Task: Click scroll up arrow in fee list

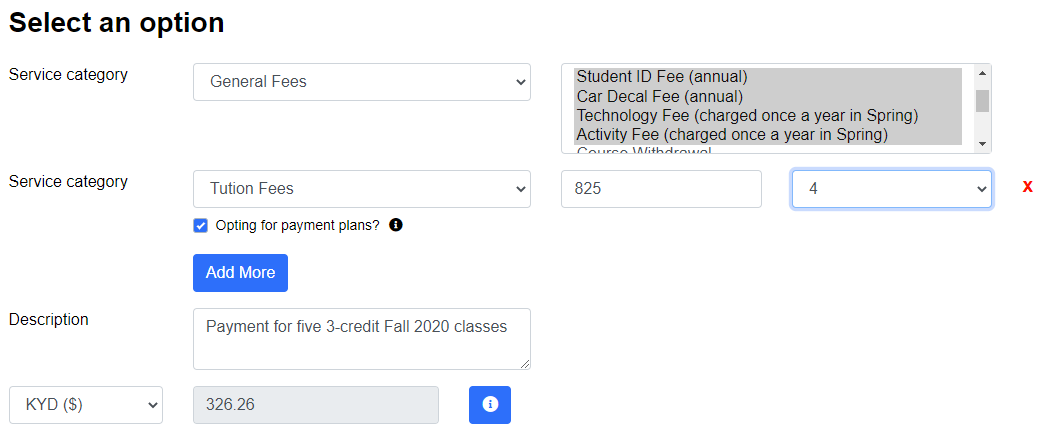Action: 983,73
